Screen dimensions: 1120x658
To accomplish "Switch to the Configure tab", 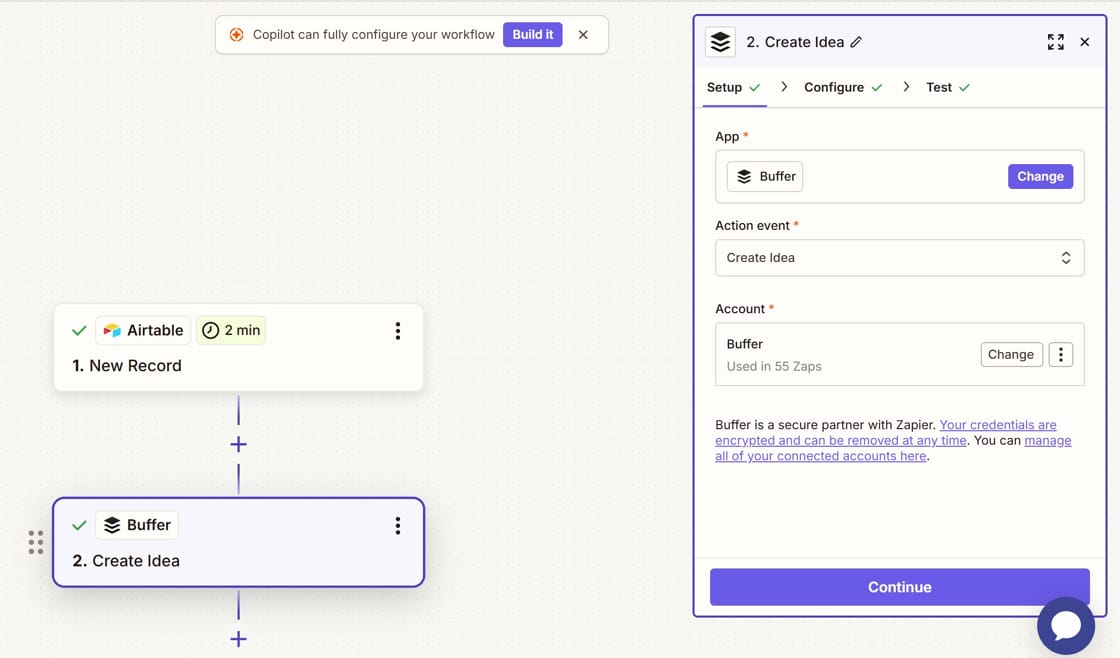I will (832, 87).
